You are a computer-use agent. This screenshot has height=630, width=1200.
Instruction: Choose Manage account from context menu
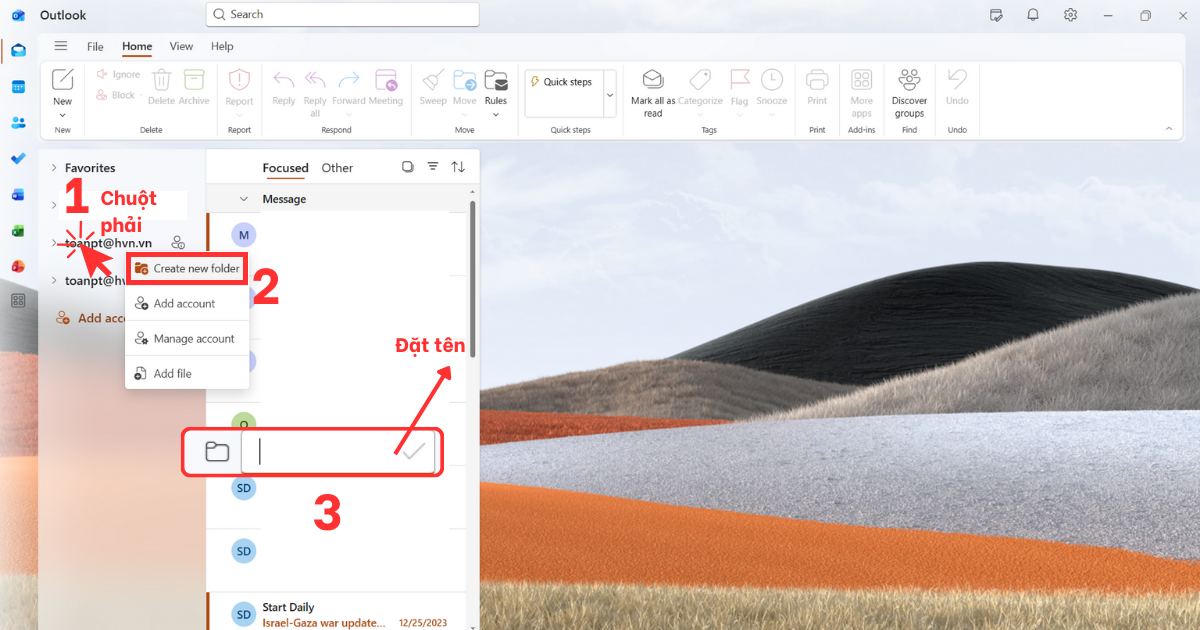(187, 339)
